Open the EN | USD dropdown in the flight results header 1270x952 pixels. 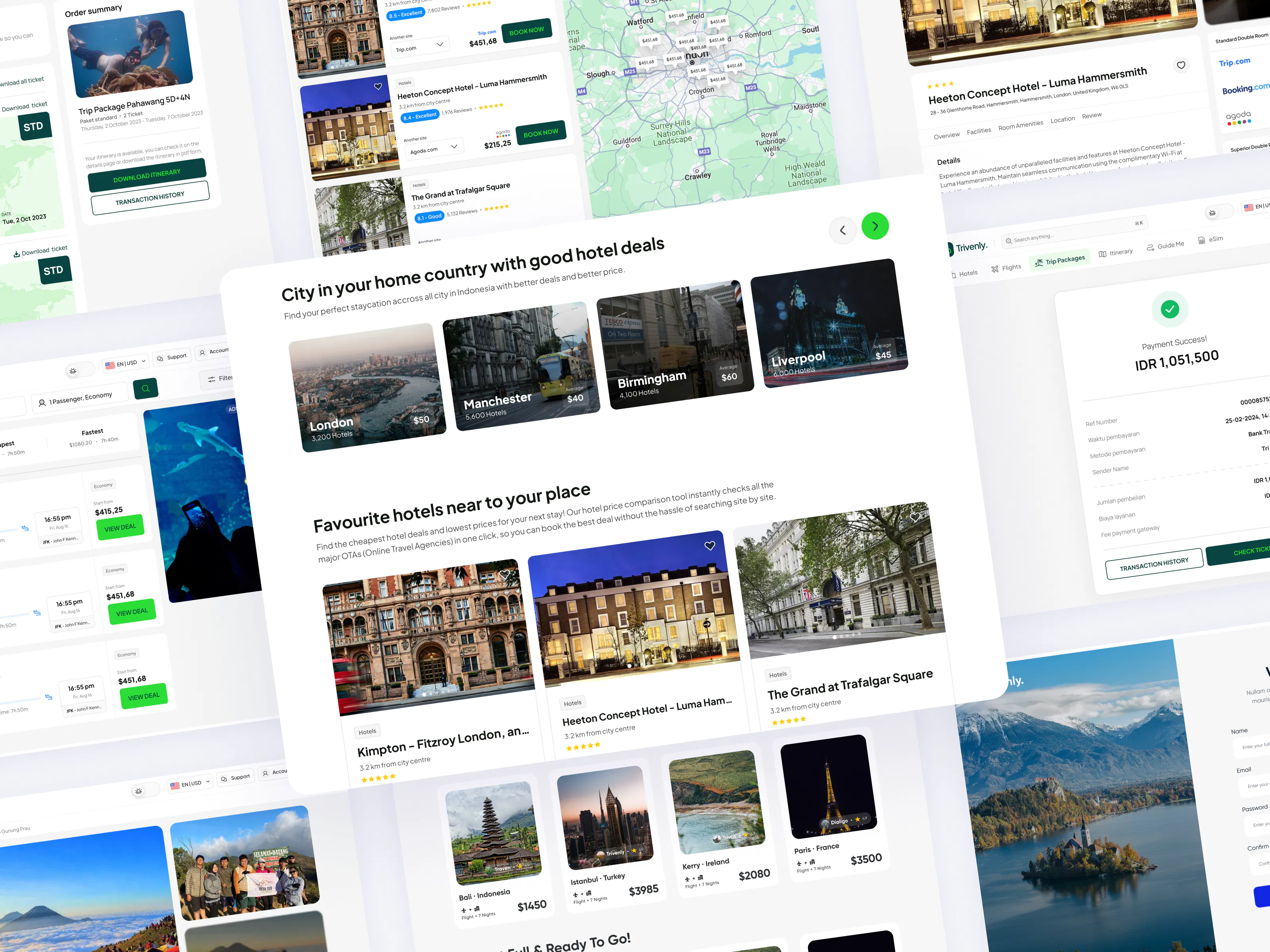coord(126,363)
